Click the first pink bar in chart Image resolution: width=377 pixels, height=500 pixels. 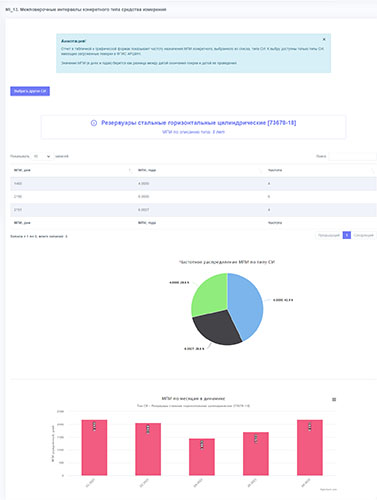(94, 447)
